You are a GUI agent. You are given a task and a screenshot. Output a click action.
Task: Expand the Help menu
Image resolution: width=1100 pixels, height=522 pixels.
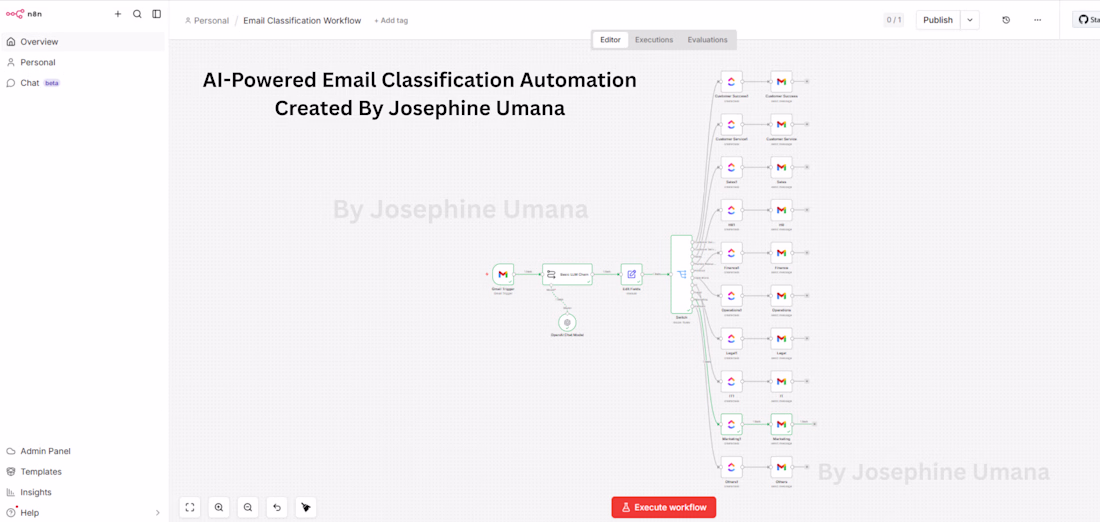pyautogui.click(x=83, y=513)
